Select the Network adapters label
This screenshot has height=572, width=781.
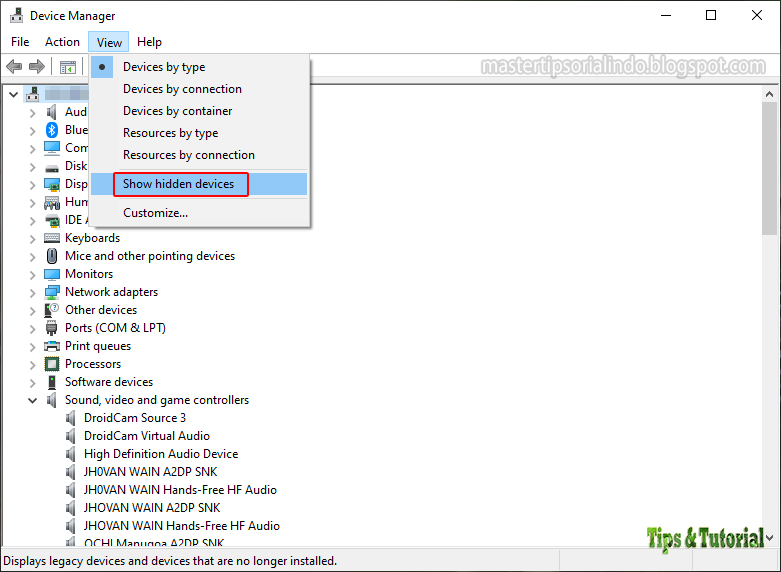112,292
